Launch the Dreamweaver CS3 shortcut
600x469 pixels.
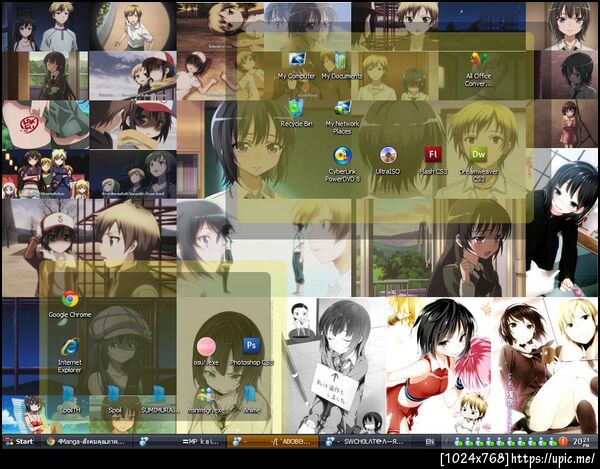(478, 164)
